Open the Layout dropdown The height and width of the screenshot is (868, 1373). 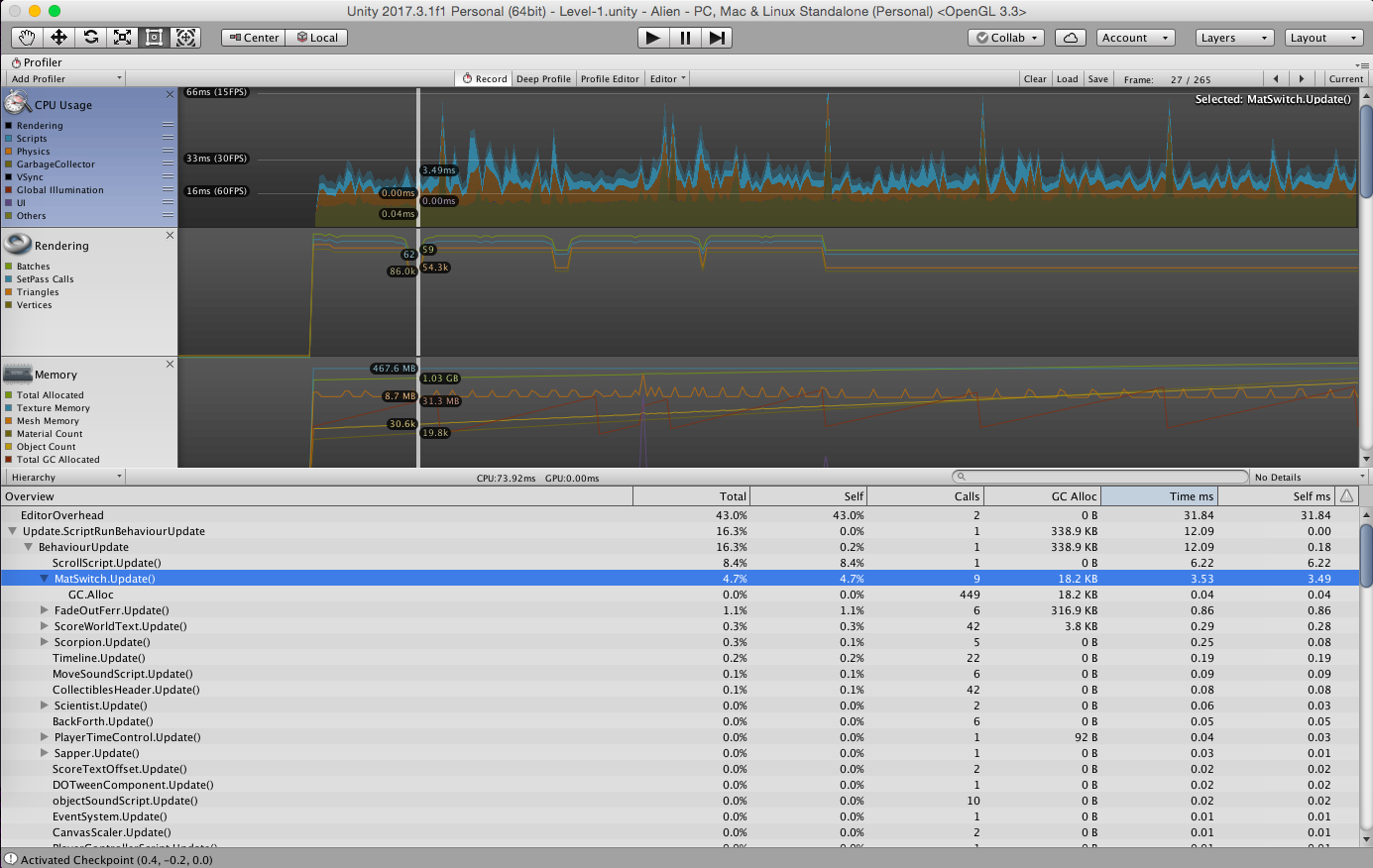pyautogui.click(x=1323, y=38)
